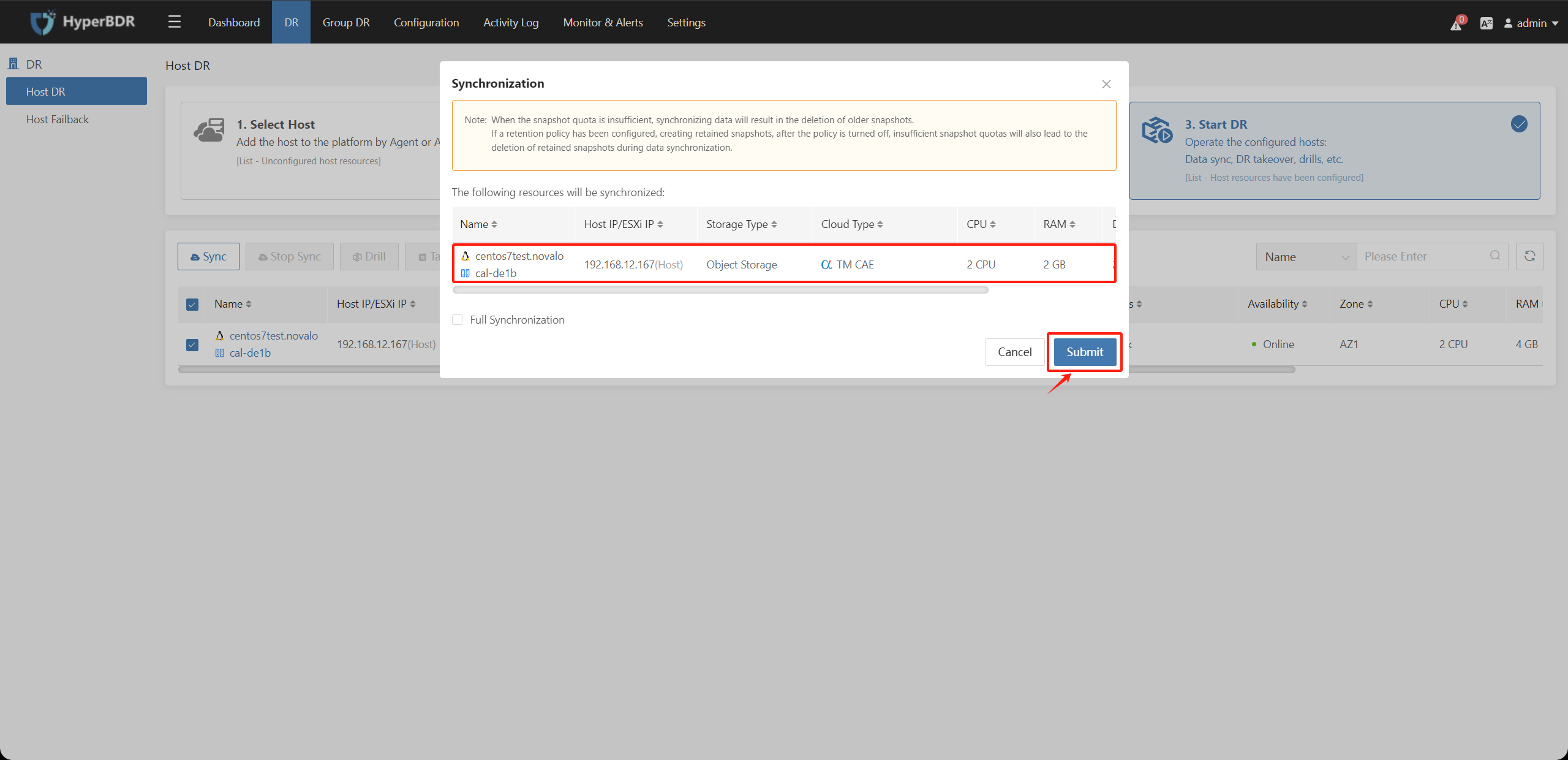Click the refresh list icon button

point(1529,256)
